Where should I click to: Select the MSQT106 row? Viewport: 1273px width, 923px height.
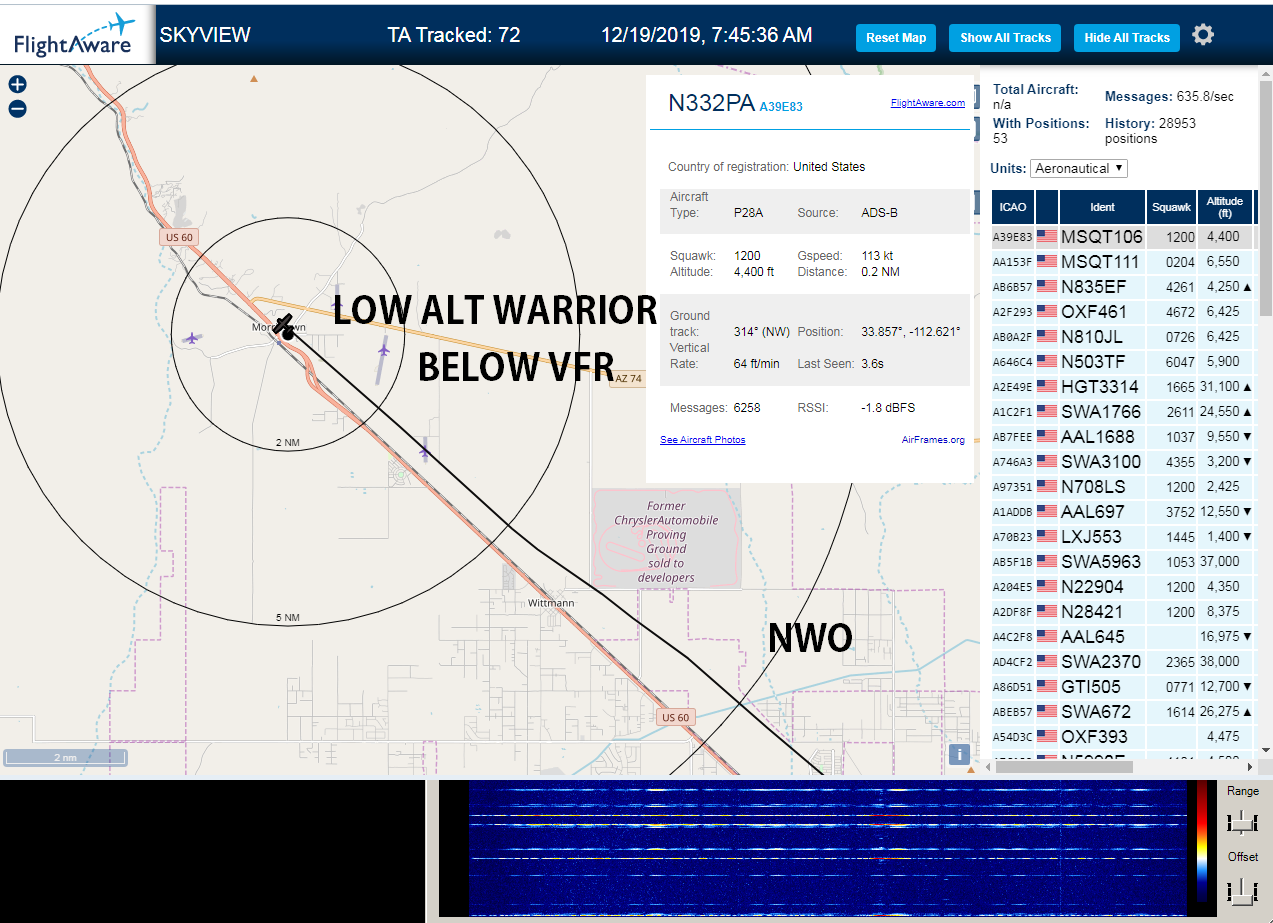pos(1122,237)
